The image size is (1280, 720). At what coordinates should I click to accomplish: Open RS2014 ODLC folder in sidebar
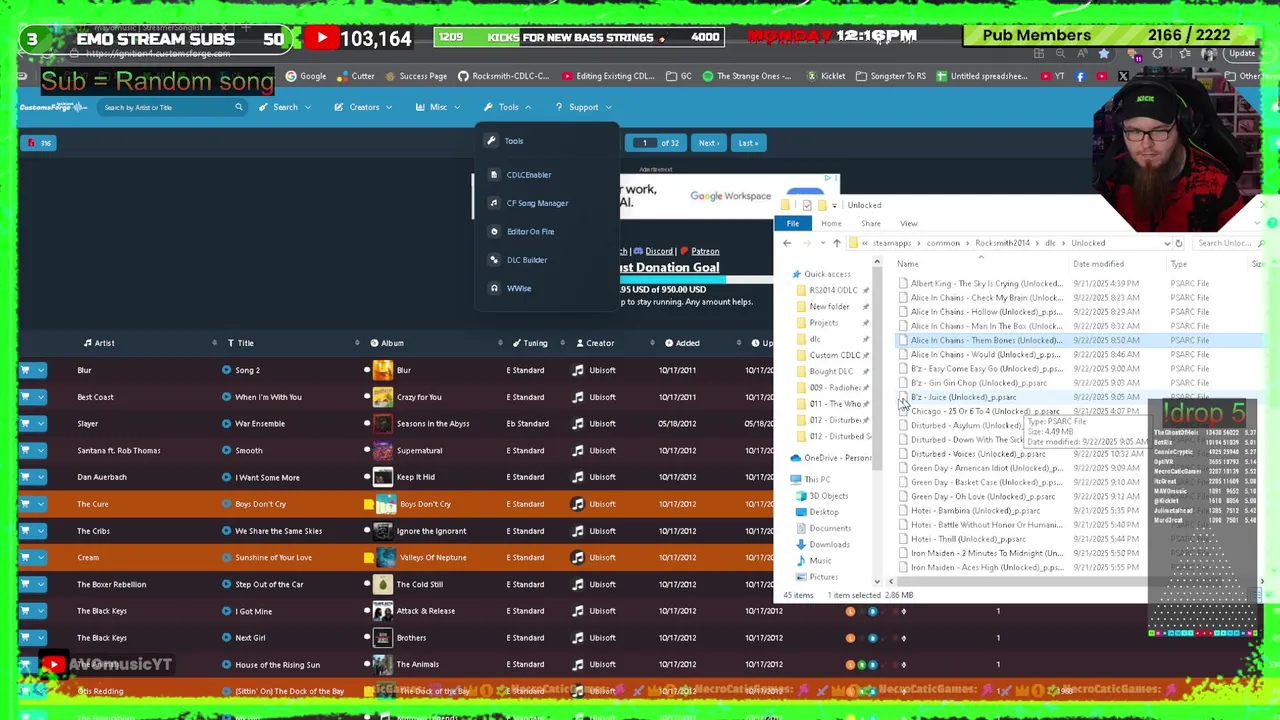833,290
